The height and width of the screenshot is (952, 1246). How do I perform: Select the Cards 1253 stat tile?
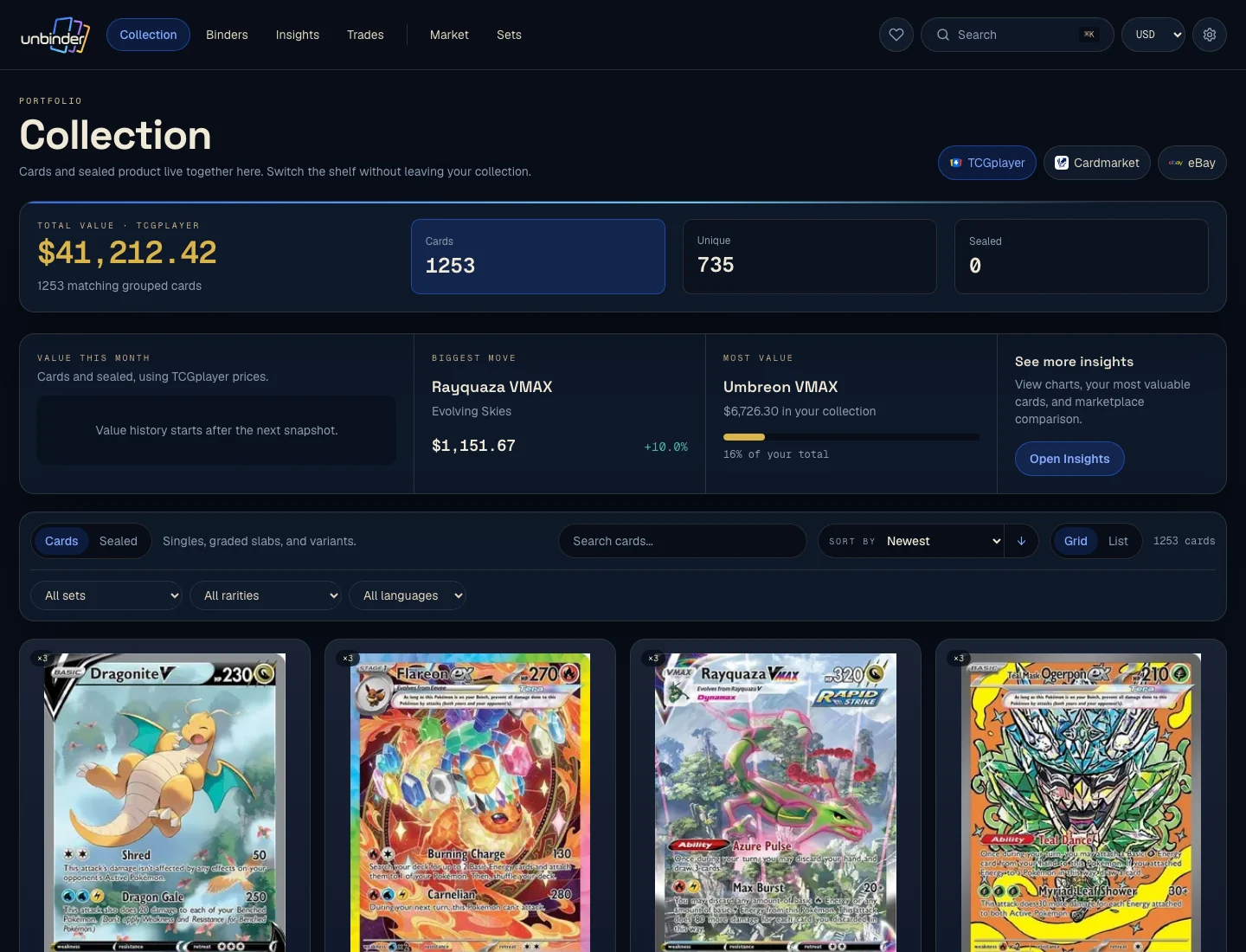click(538, 256)
